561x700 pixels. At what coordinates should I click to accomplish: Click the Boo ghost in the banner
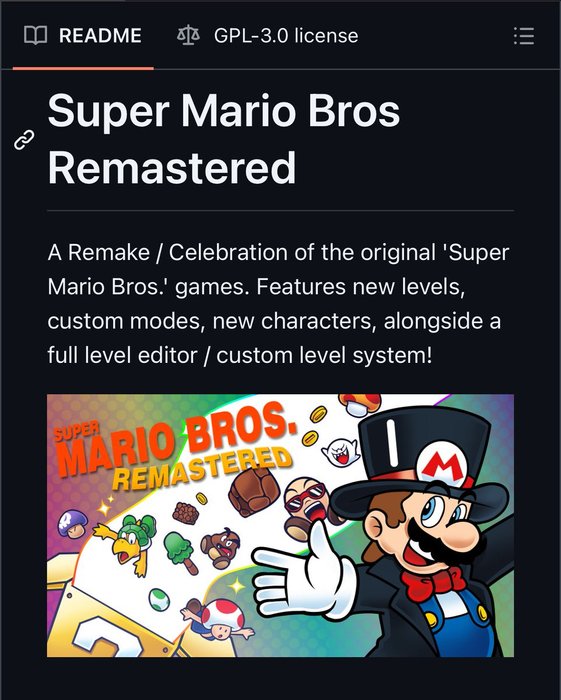click(x=341, y=453)
